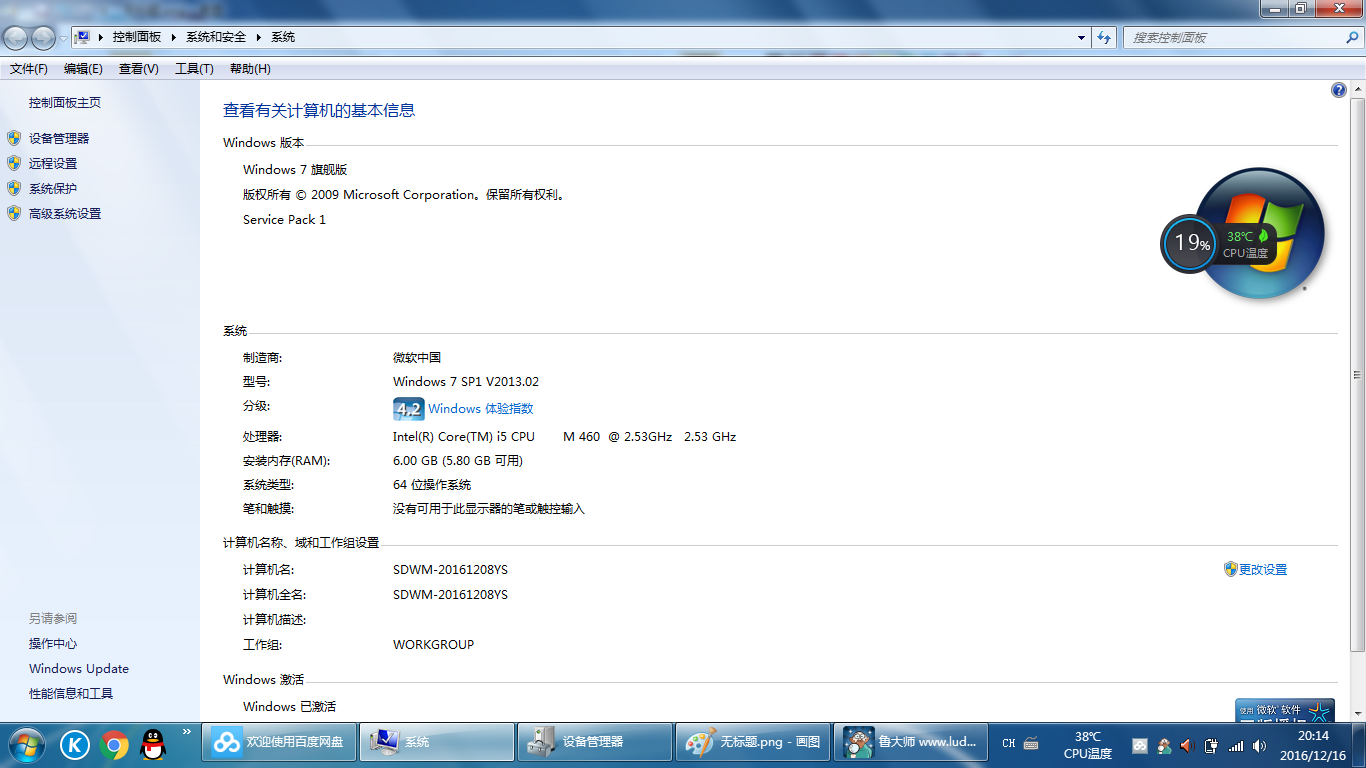Click the shield icon beside 系统保护
This screenshot has width=1366, height=768.
(14, 188)
